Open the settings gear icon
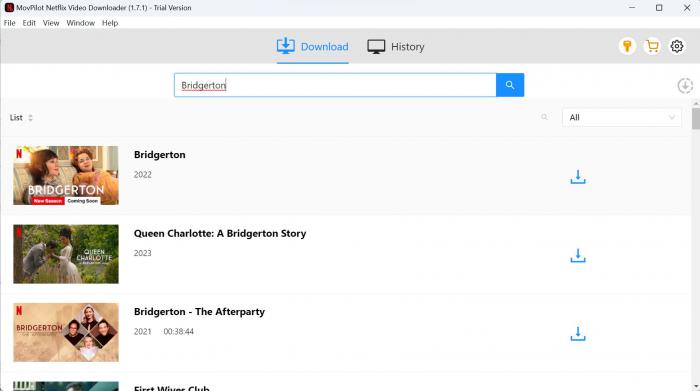Viewport: 700px width, 391px height. [x=677, y=46]
